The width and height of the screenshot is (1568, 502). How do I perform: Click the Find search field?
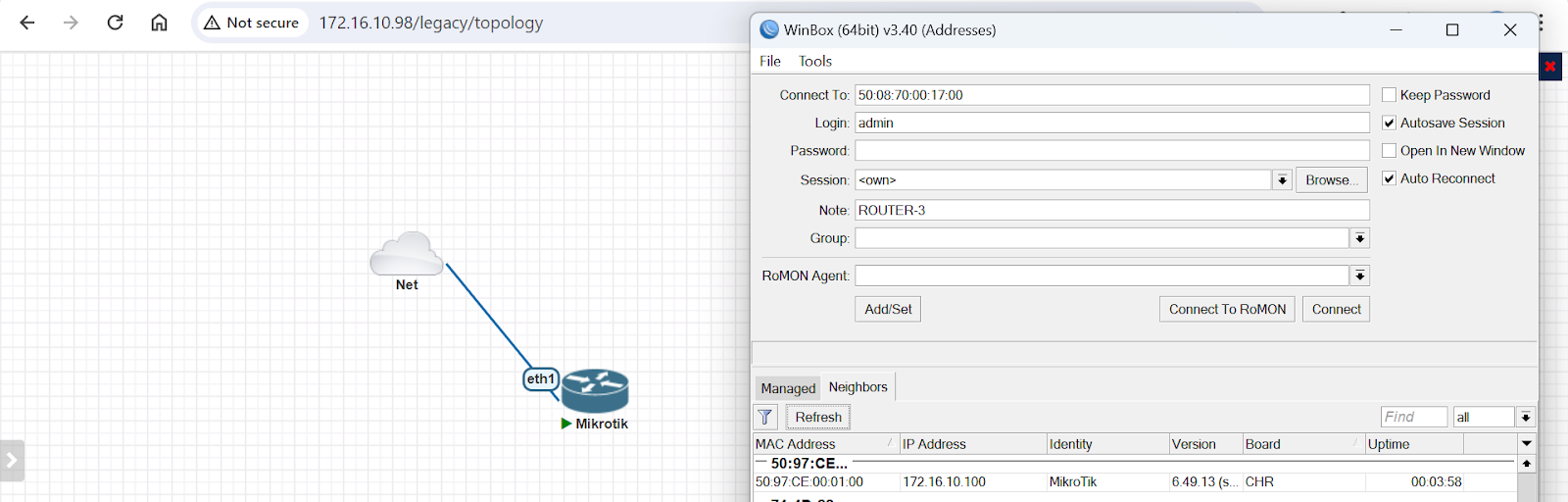click(1414, 417)
